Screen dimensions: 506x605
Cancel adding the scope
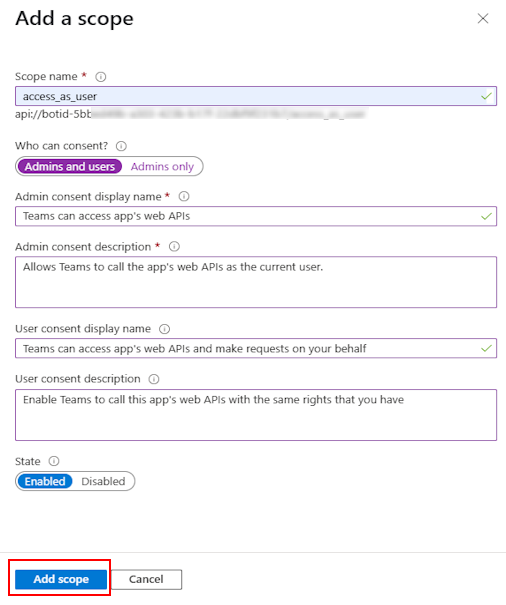146,579
